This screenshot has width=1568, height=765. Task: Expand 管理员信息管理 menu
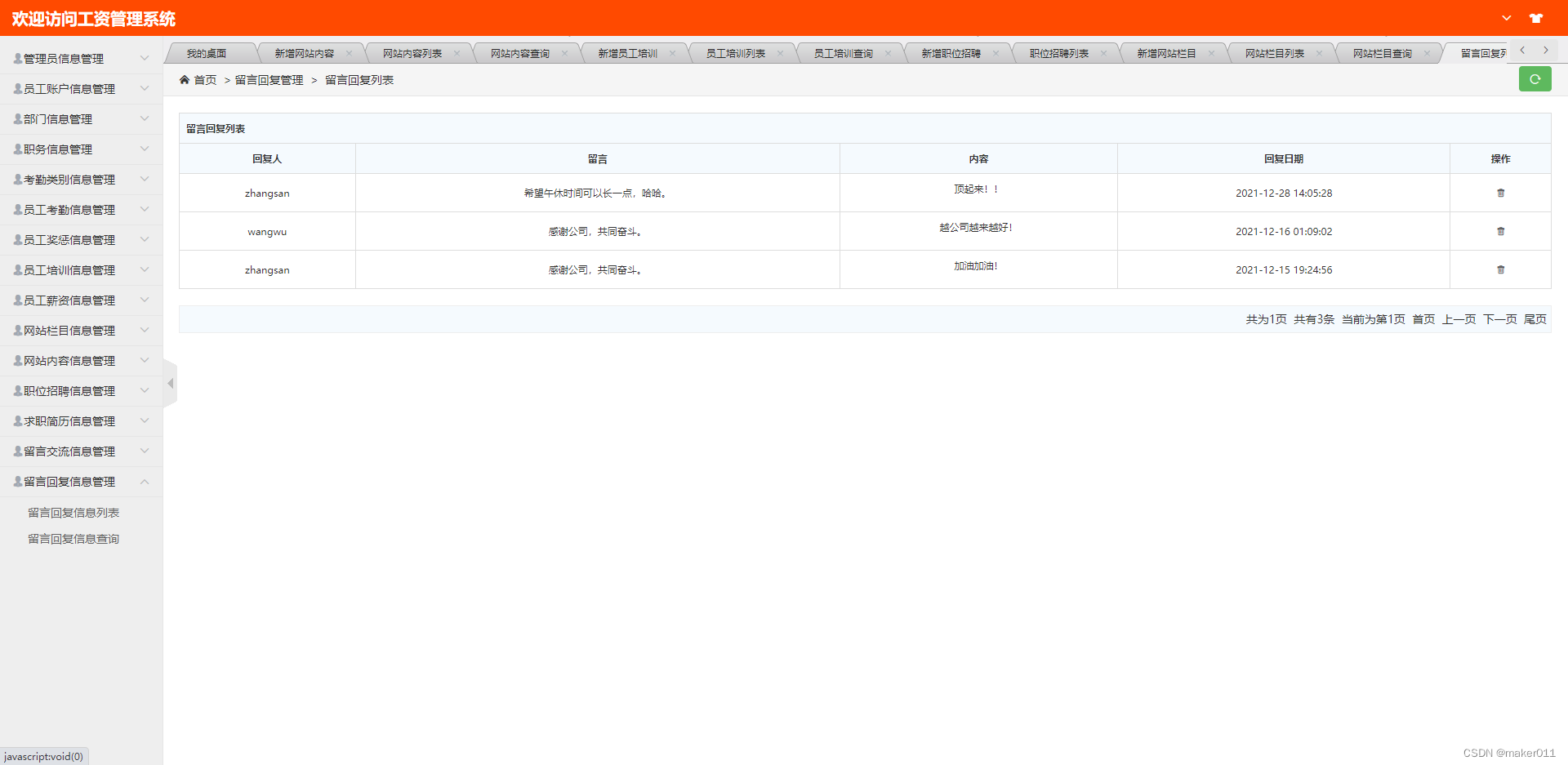click(81, 59)
